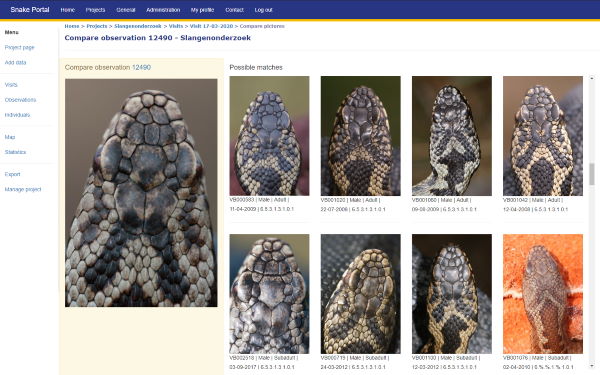Screen dimensions: 600x375
Task: Click the matches list scrollbar thumb
Action: (592, 174)
